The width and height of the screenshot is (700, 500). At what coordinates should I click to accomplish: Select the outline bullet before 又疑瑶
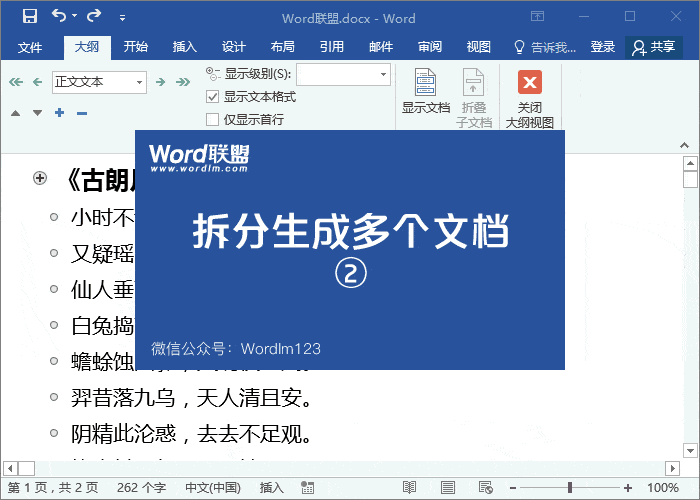pyautogui.click(x=54, y=253)
